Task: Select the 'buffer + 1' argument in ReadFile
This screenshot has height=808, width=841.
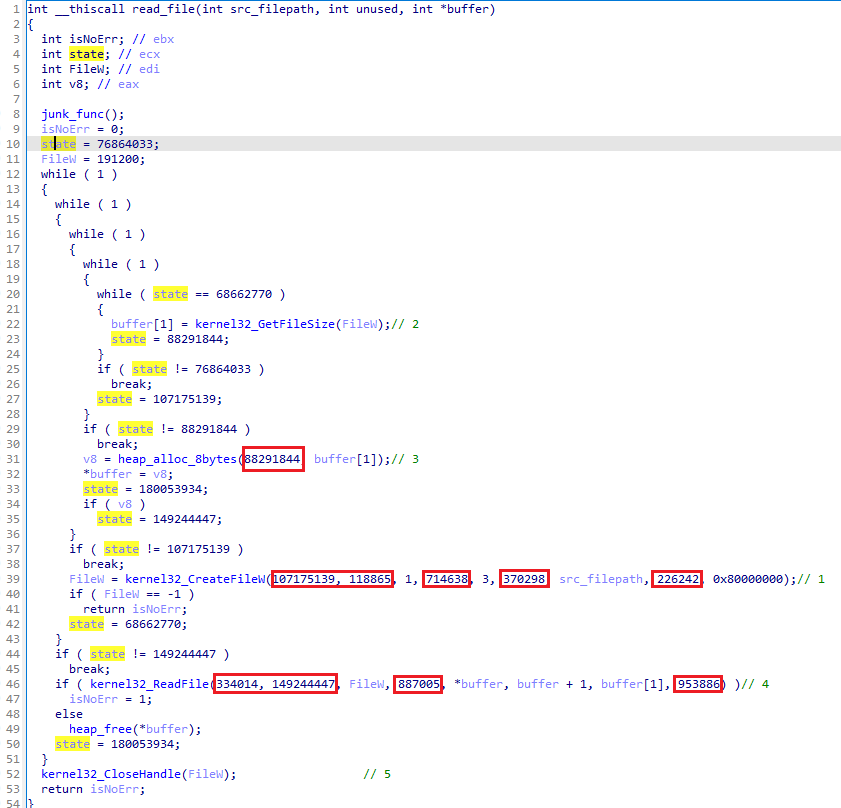Action: pos(552,685)
